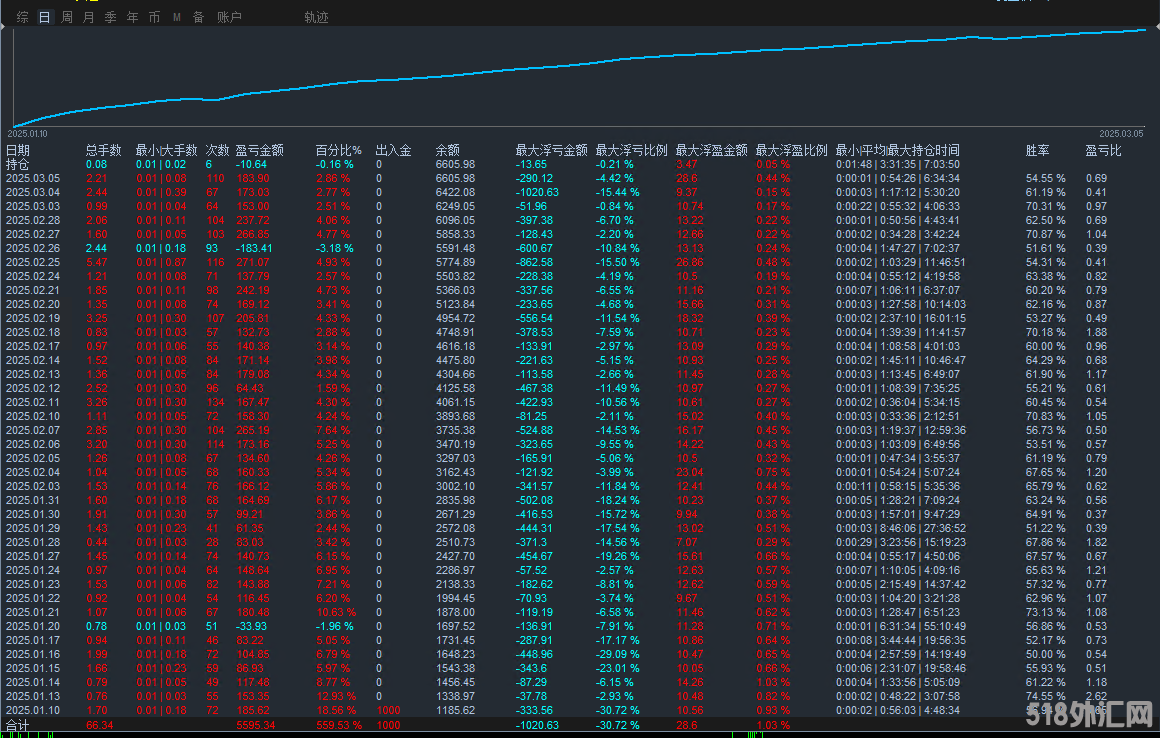The height and width of the screenshot is (738, 1160).
Task: Click the 总手数 column header
Action: coord(104,150)
